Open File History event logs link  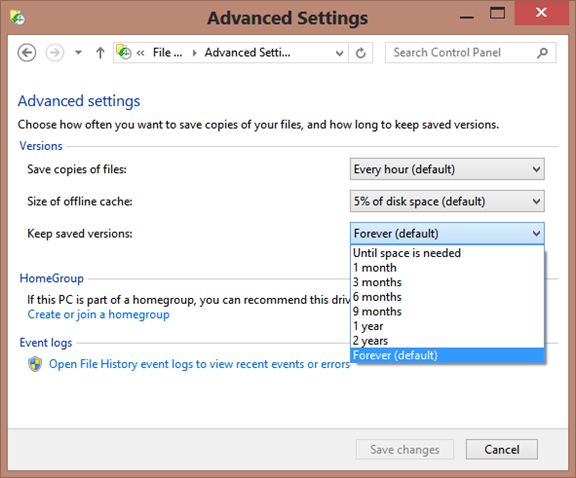(199, 364)
